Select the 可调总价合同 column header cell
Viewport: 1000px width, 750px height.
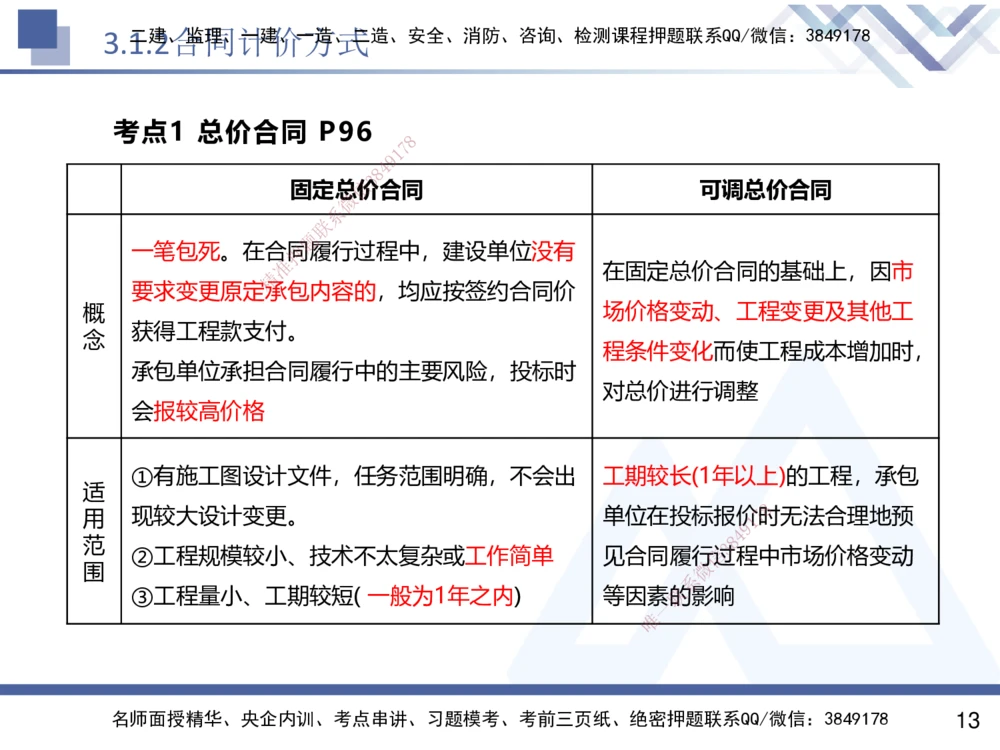(765, 190)
